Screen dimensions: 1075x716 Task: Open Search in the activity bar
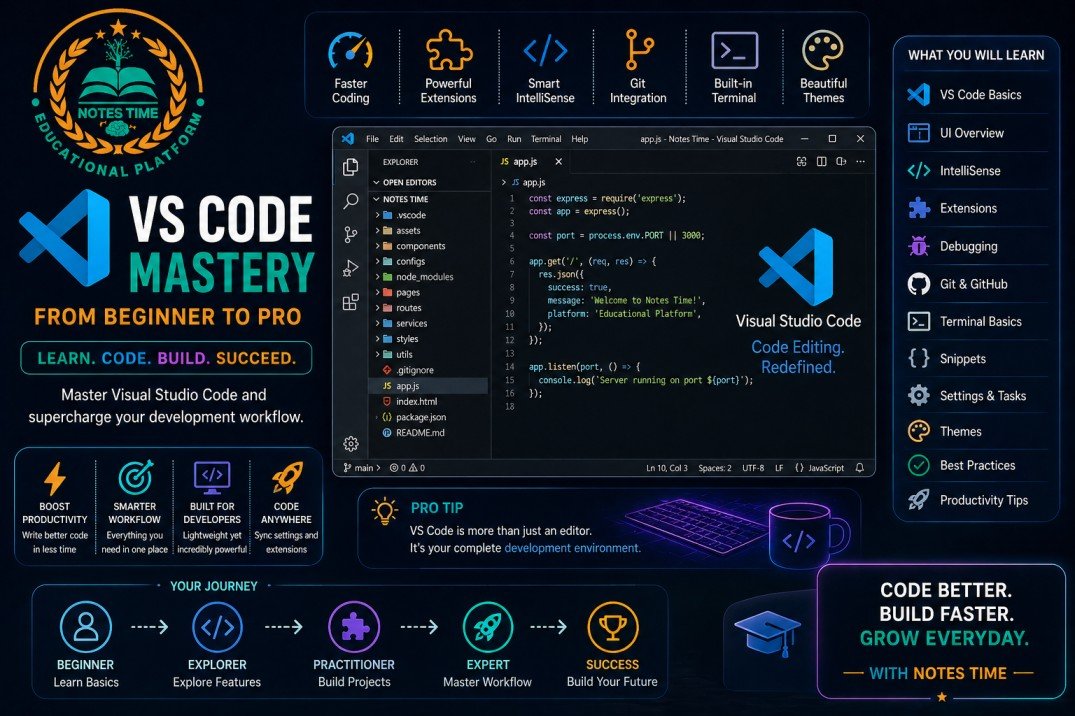[349, 201]
